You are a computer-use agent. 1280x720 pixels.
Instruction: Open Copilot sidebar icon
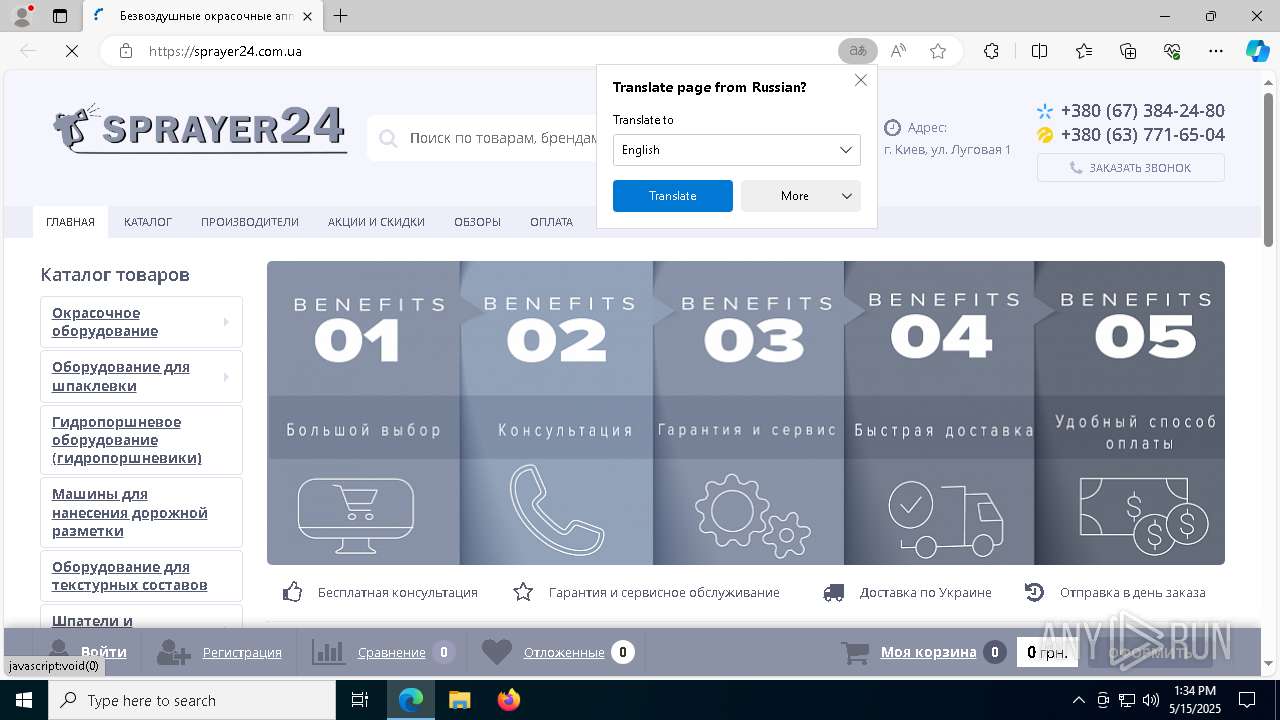1257,51
